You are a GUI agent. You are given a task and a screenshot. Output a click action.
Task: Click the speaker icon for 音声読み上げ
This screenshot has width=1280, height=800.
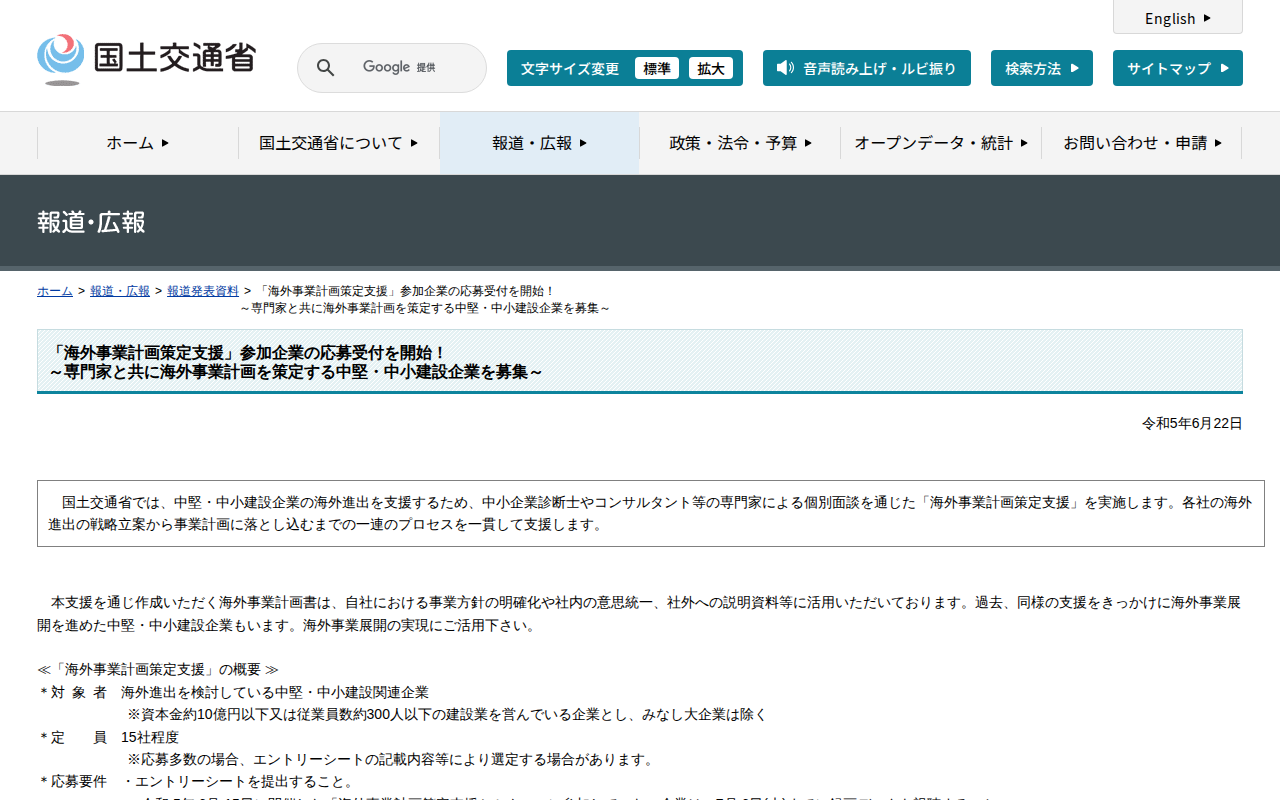coord(785,68)
